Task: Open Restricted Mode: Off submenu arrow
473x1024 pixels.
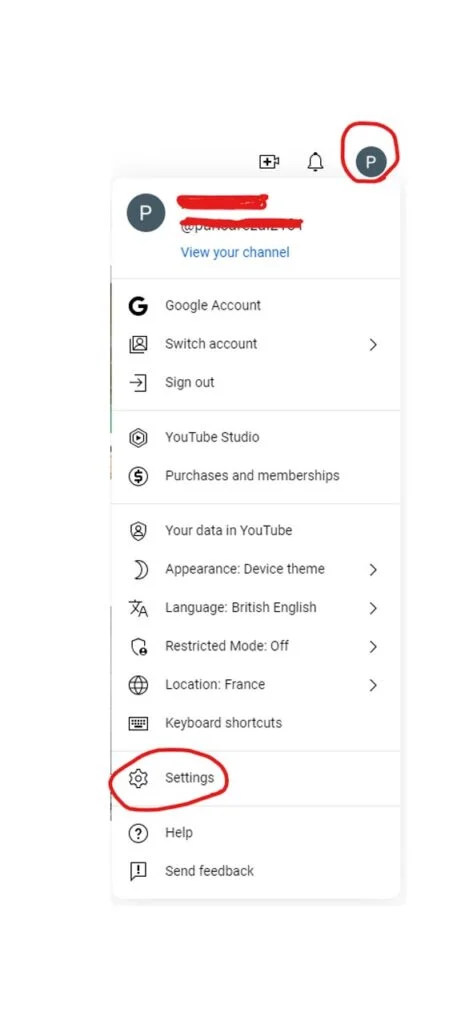Action: (x=373, y=647)
